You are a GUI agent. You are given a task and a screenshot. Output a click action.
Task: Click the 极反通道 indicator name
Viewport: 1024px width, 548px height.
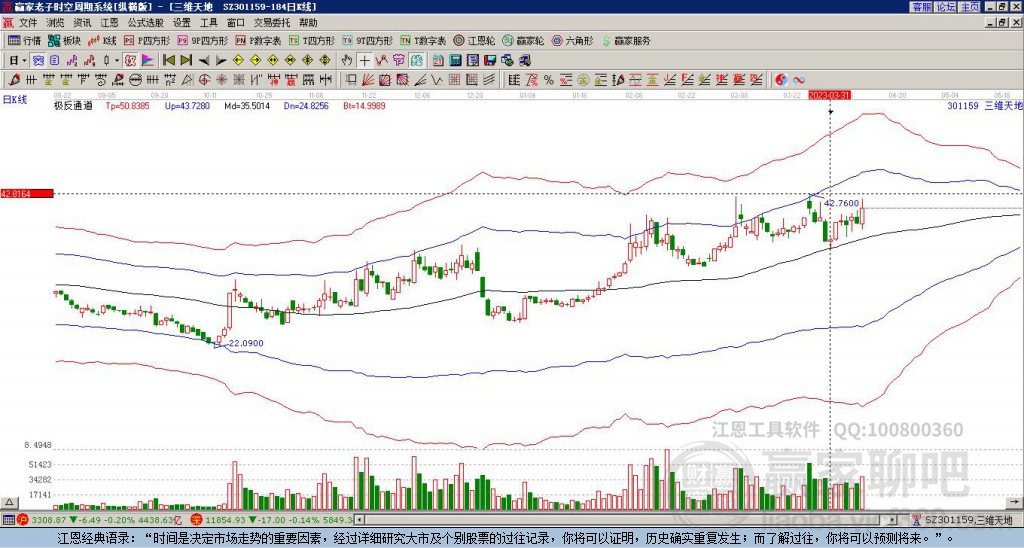point(74,105)
